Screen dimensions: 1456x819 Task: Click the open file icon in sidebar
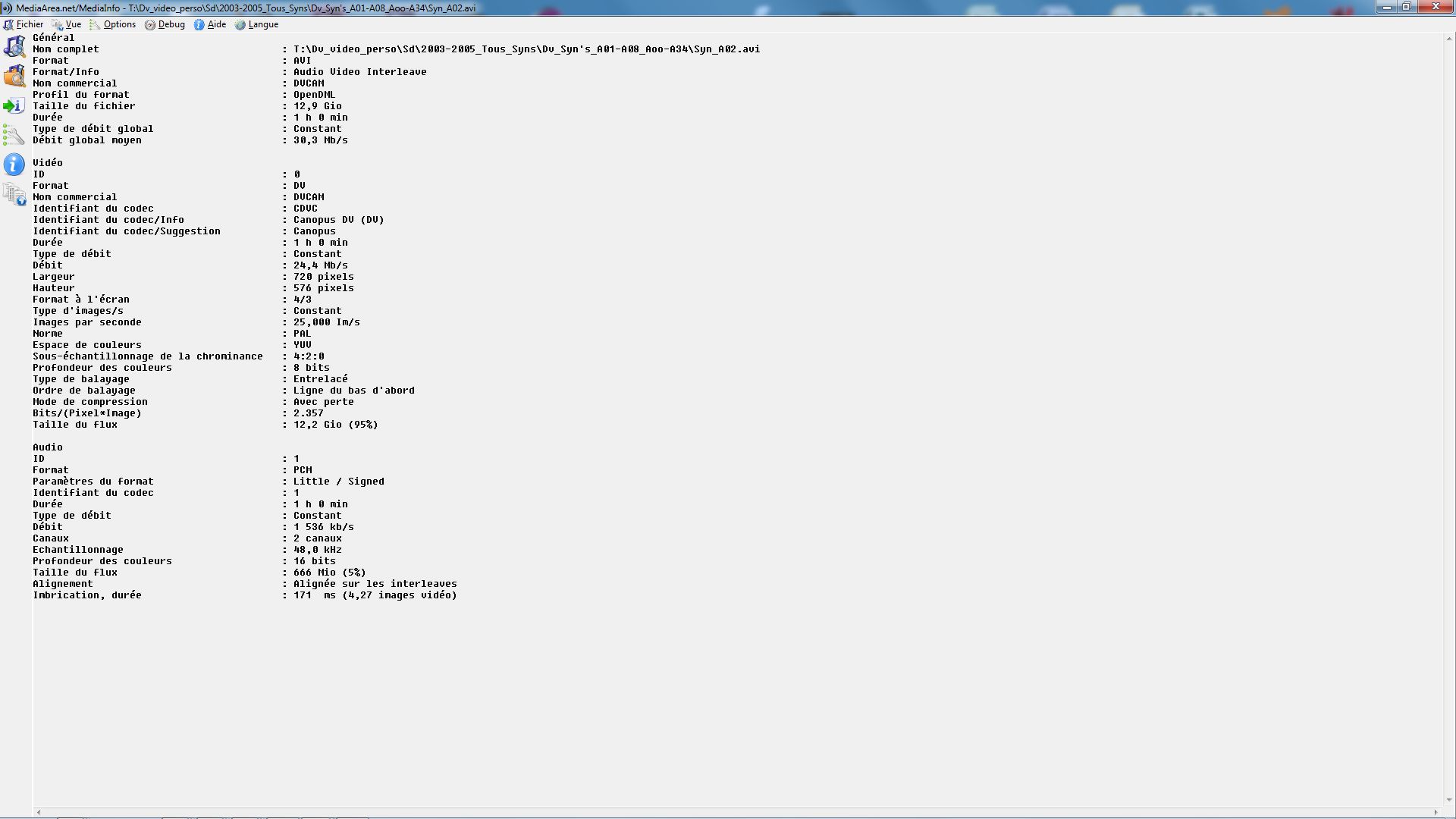click(x=14, y=46)
